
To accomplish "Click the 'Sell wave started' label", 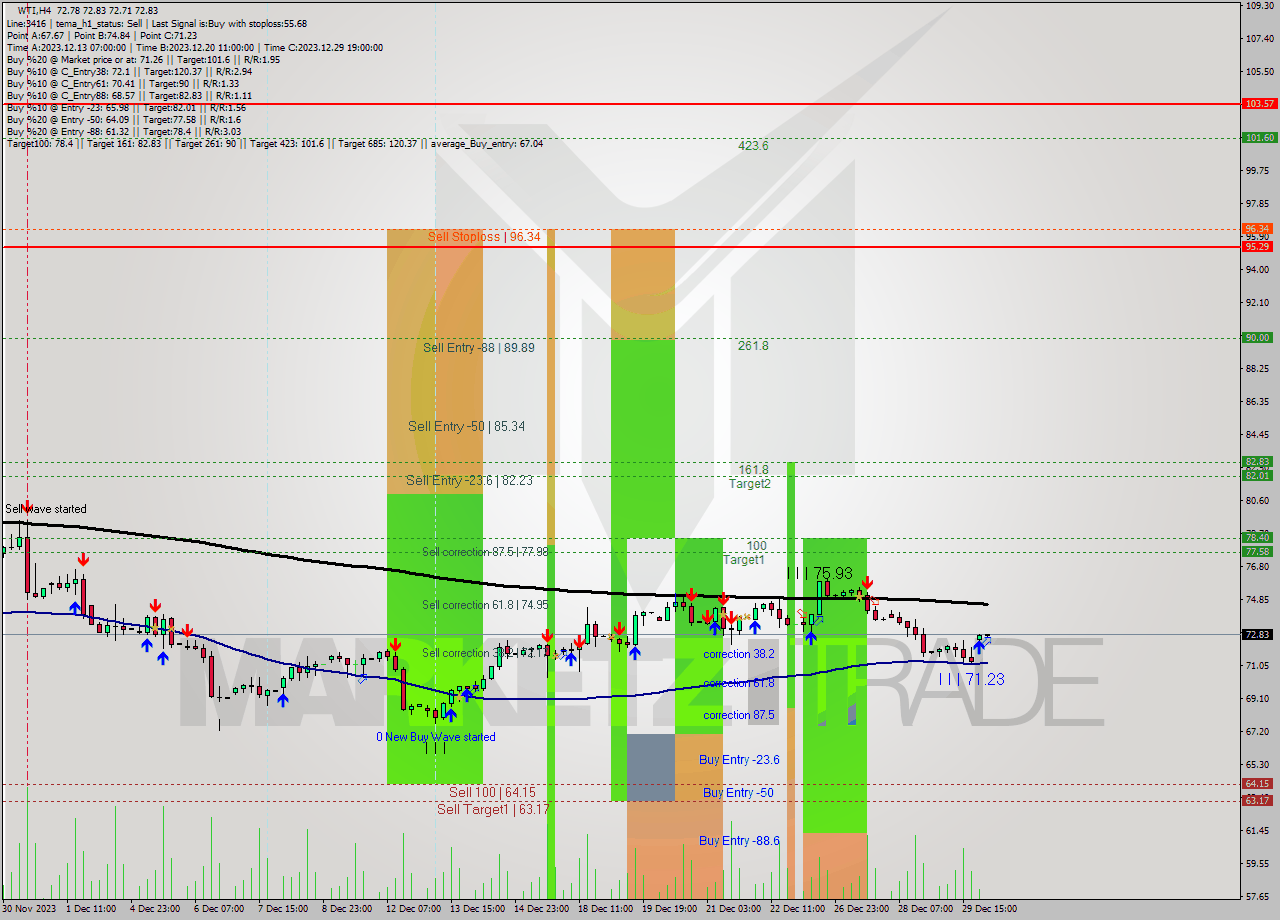I will pos(46,509).
